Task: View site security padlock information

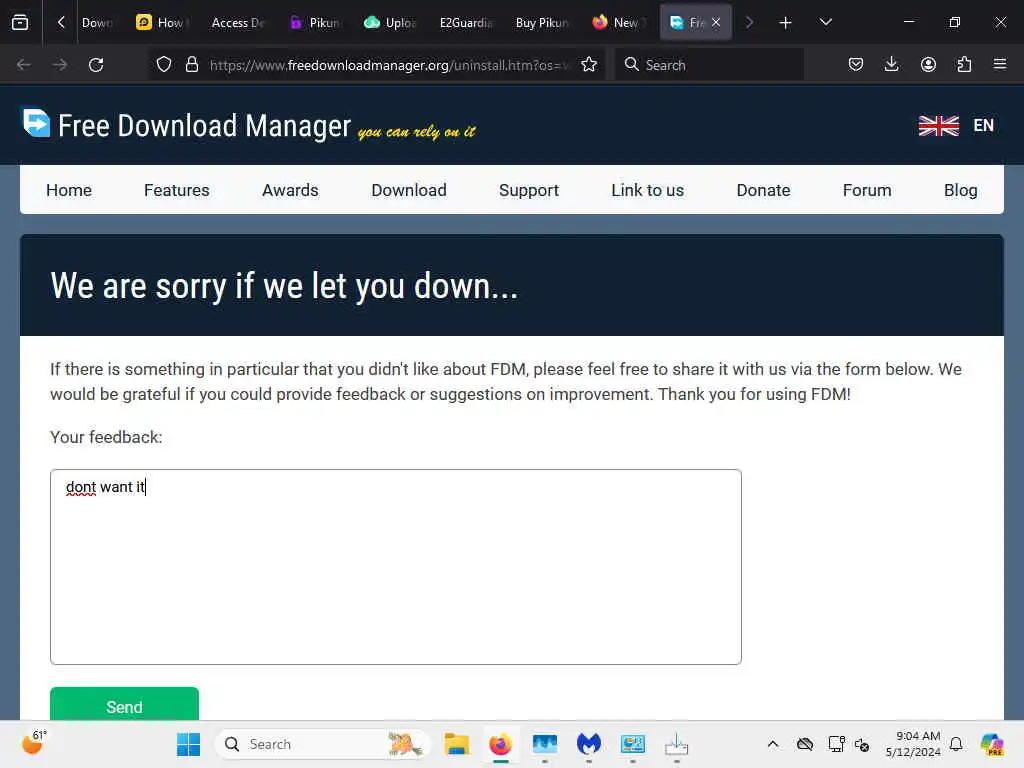Action: (192, 65)
